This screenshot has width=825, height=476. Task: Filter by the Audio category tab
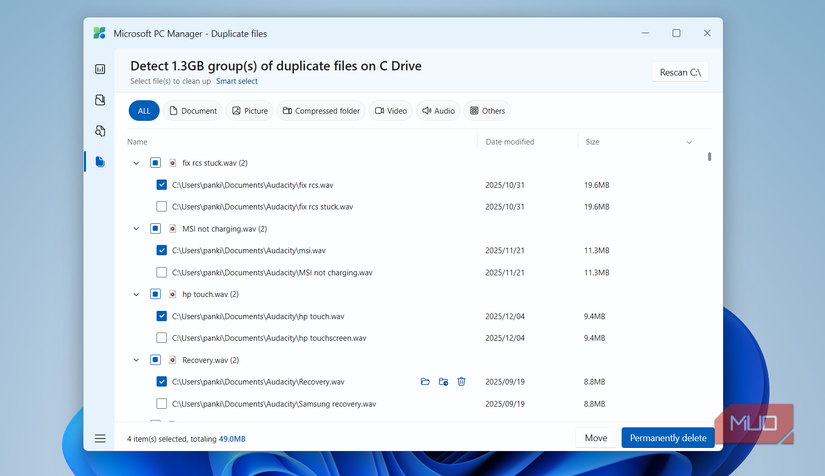click(x=438, y=111)
